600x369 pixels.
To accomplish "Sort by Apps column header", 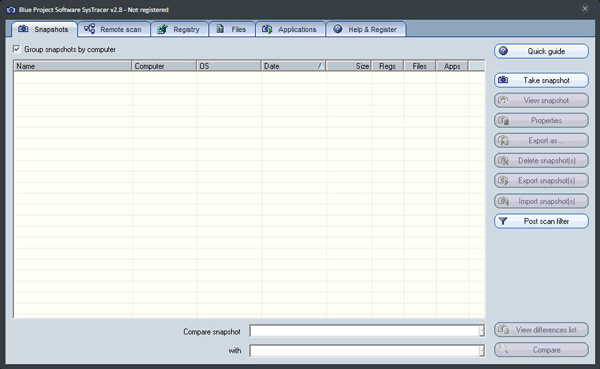I will pyautogui.click(x=452, y=66).
